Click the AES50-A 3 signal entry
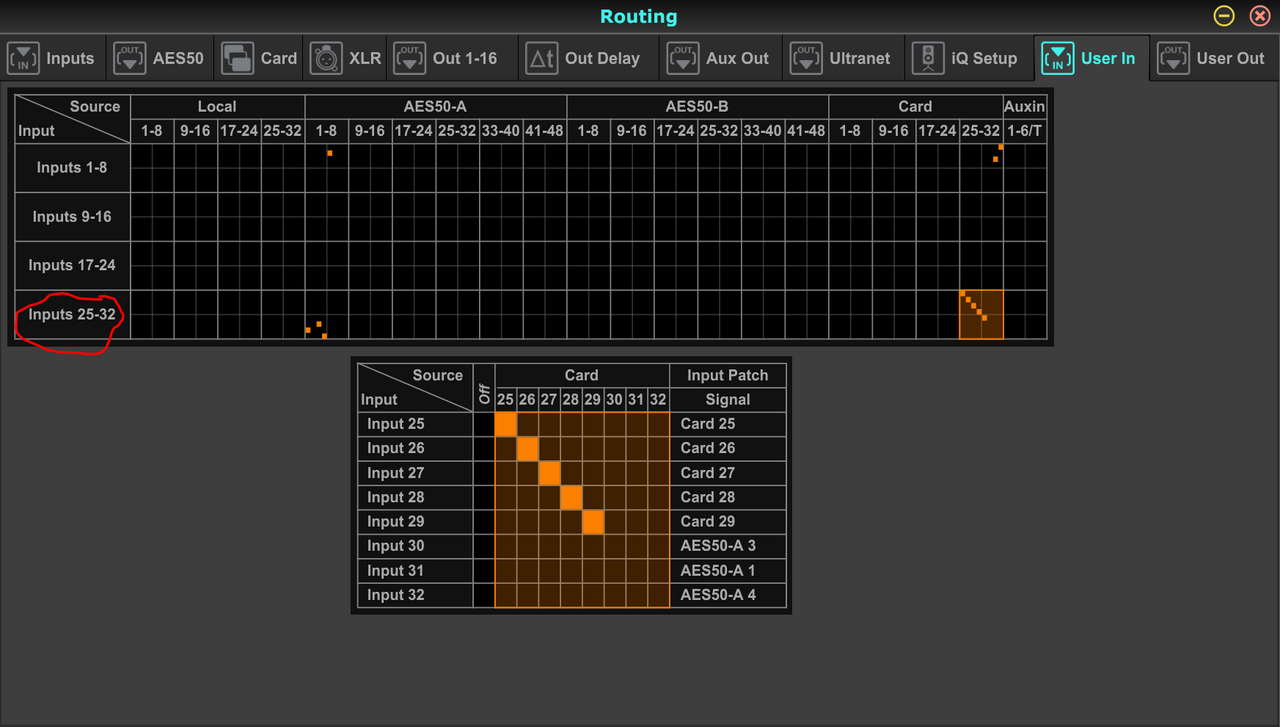1280x727 pixels. (x=728, y=546)
